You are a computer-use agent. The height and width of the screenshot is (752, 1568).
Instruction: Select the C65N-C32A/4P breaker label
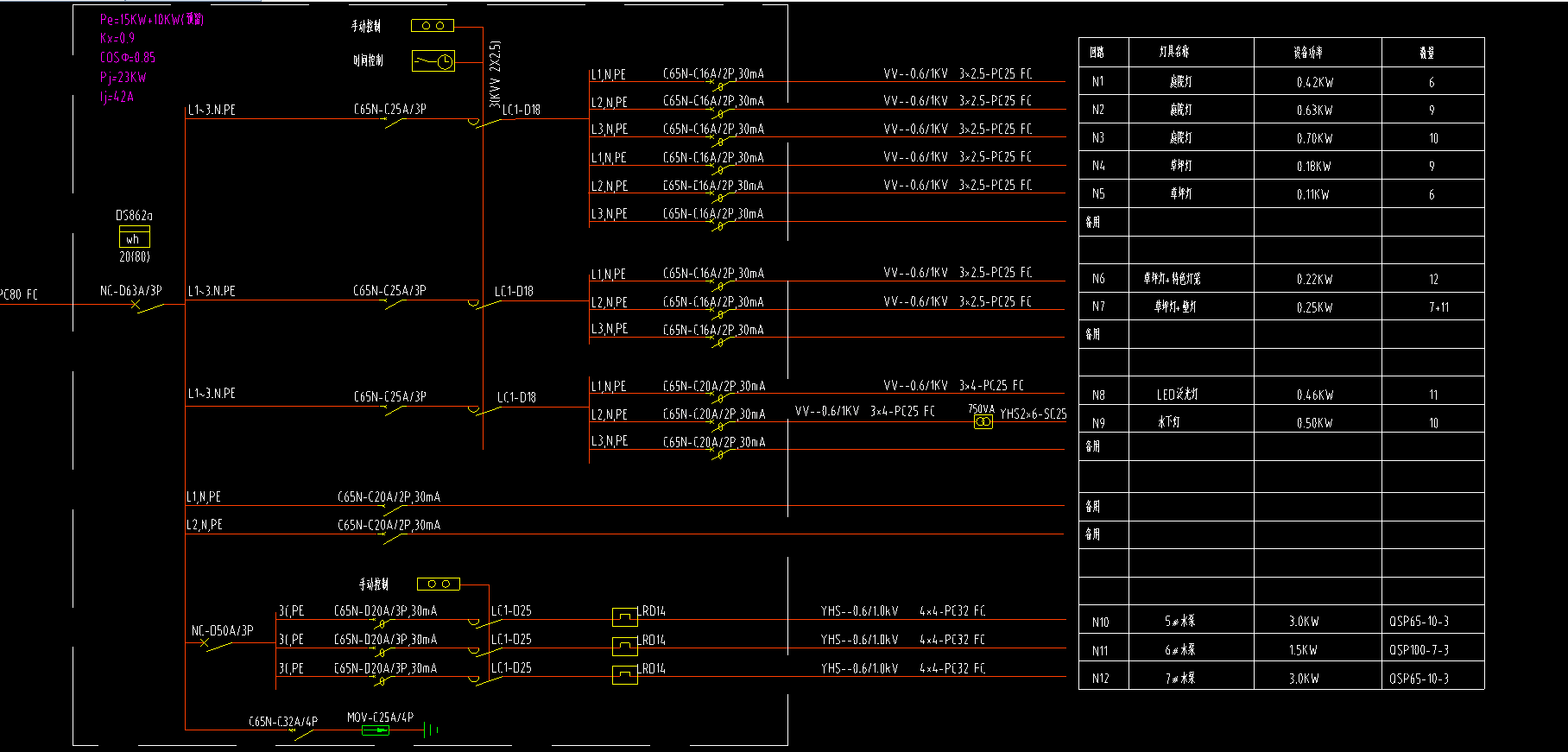tap(283, 721)
